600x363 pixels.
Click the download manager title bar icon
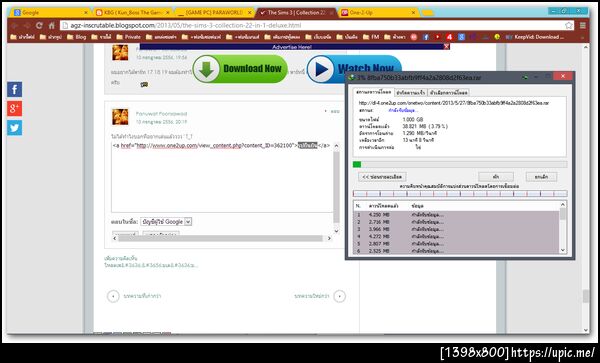[351, 78]
